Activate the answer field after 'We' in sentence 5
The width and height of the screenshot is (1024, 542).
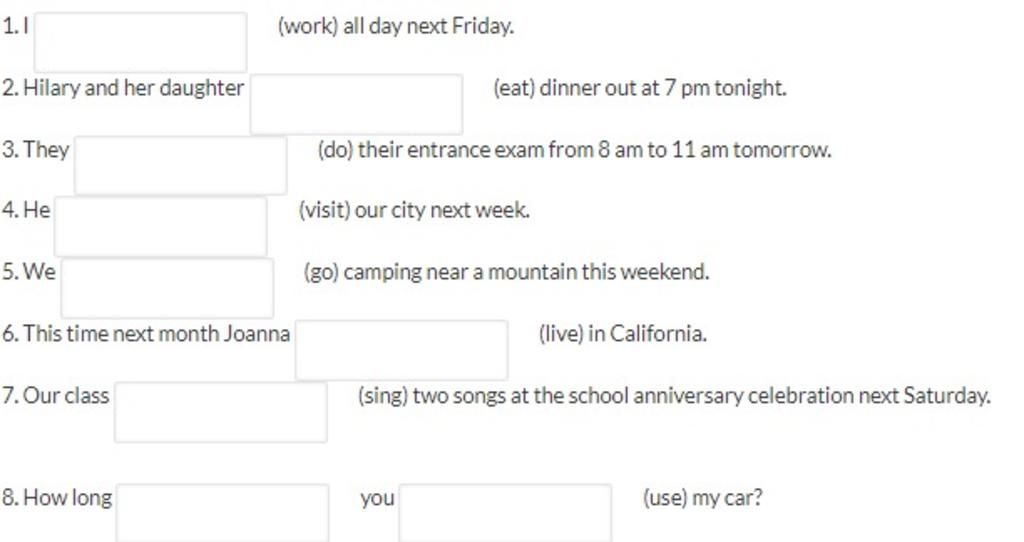point(167,288)
